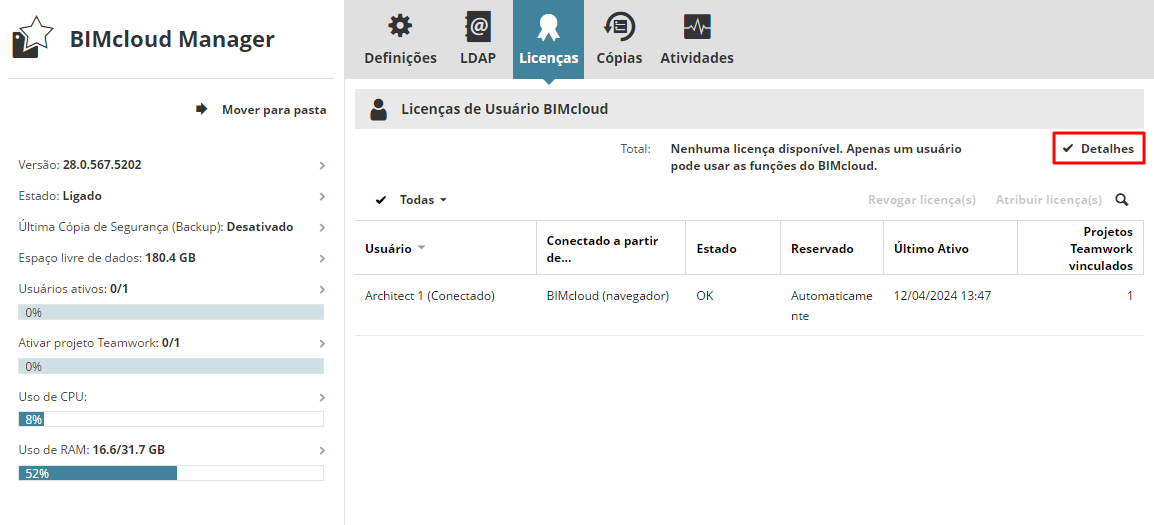Select the Licenças ribbon tab

coord(548,40)
